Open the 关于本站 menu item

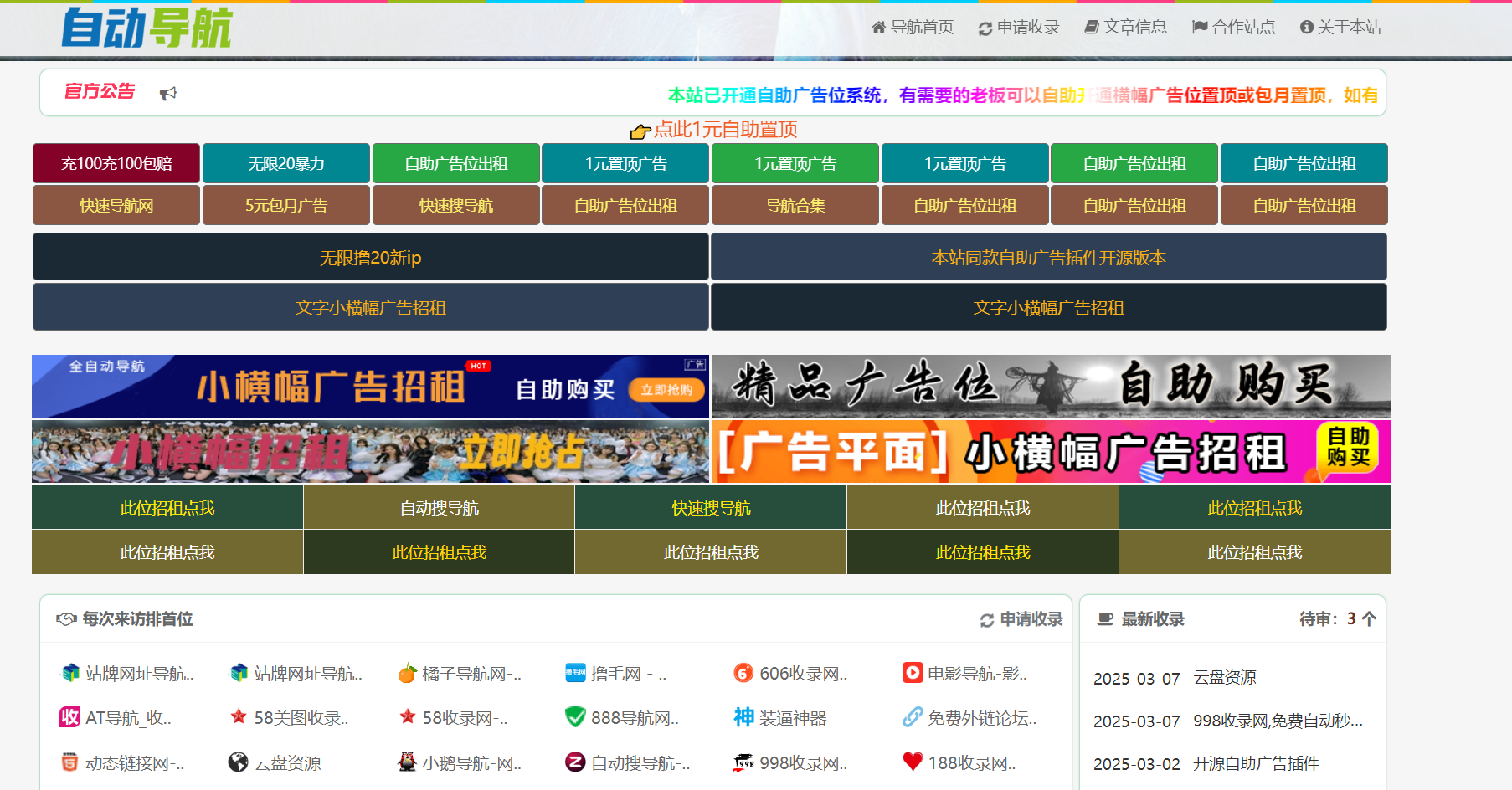click(x=1340, y=27)
